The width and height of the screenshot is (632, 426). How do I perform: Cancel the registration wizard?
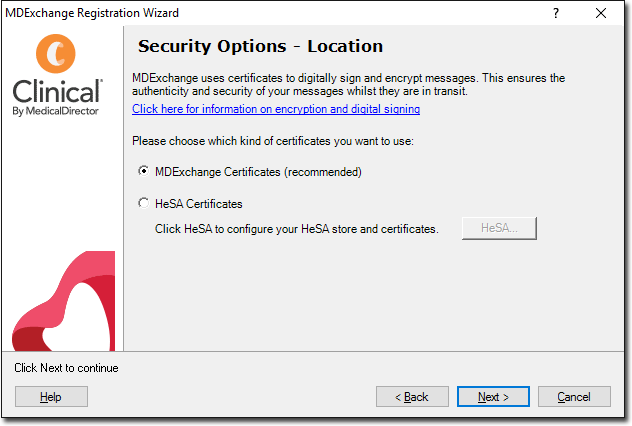pyautogui.click(x=574, y=397)
